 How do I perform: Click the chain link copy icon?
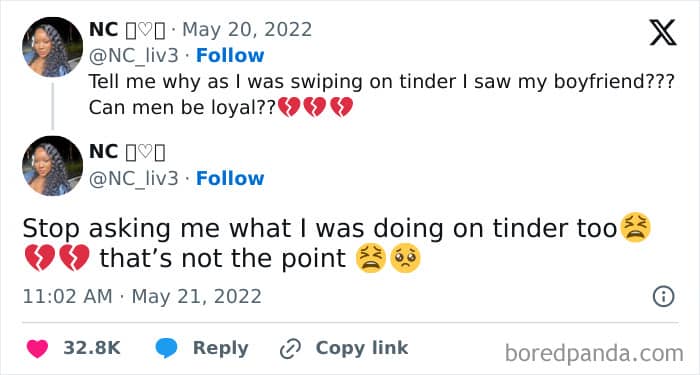(290, 349)
